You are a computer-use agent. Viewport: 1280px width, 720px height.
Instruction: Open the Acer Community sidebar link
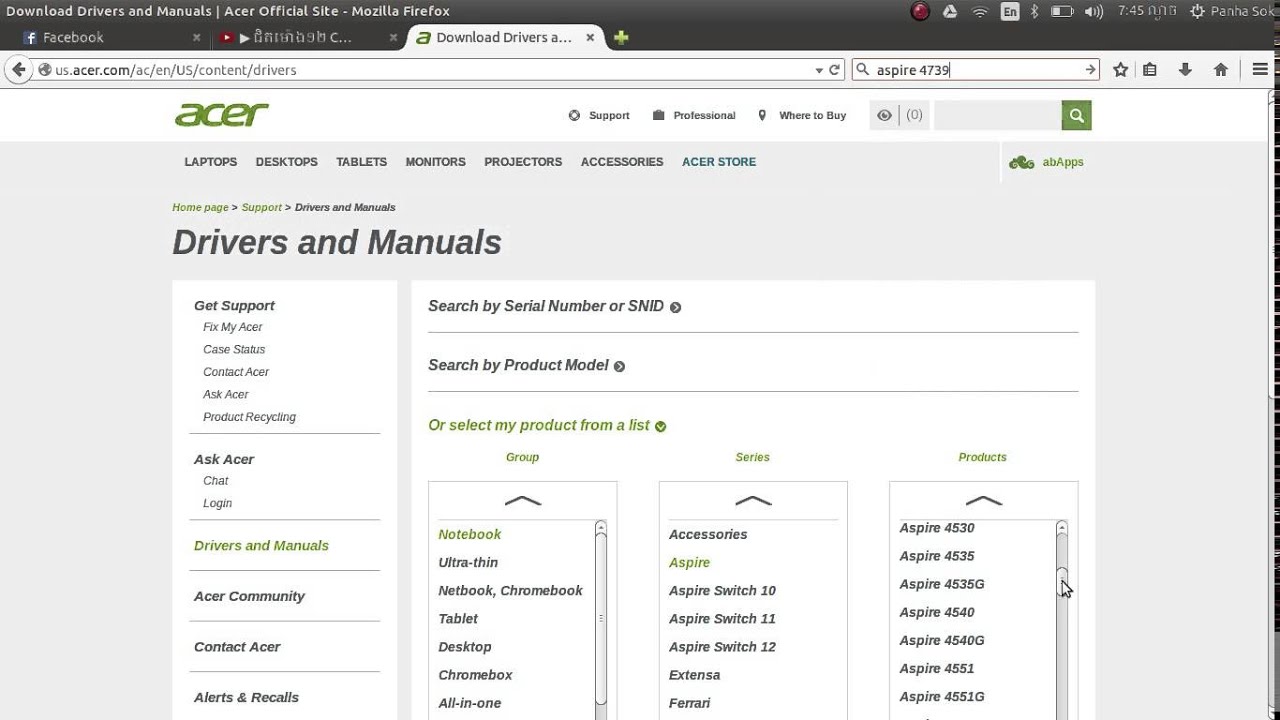pyautogui.click(x=249, y=596)
